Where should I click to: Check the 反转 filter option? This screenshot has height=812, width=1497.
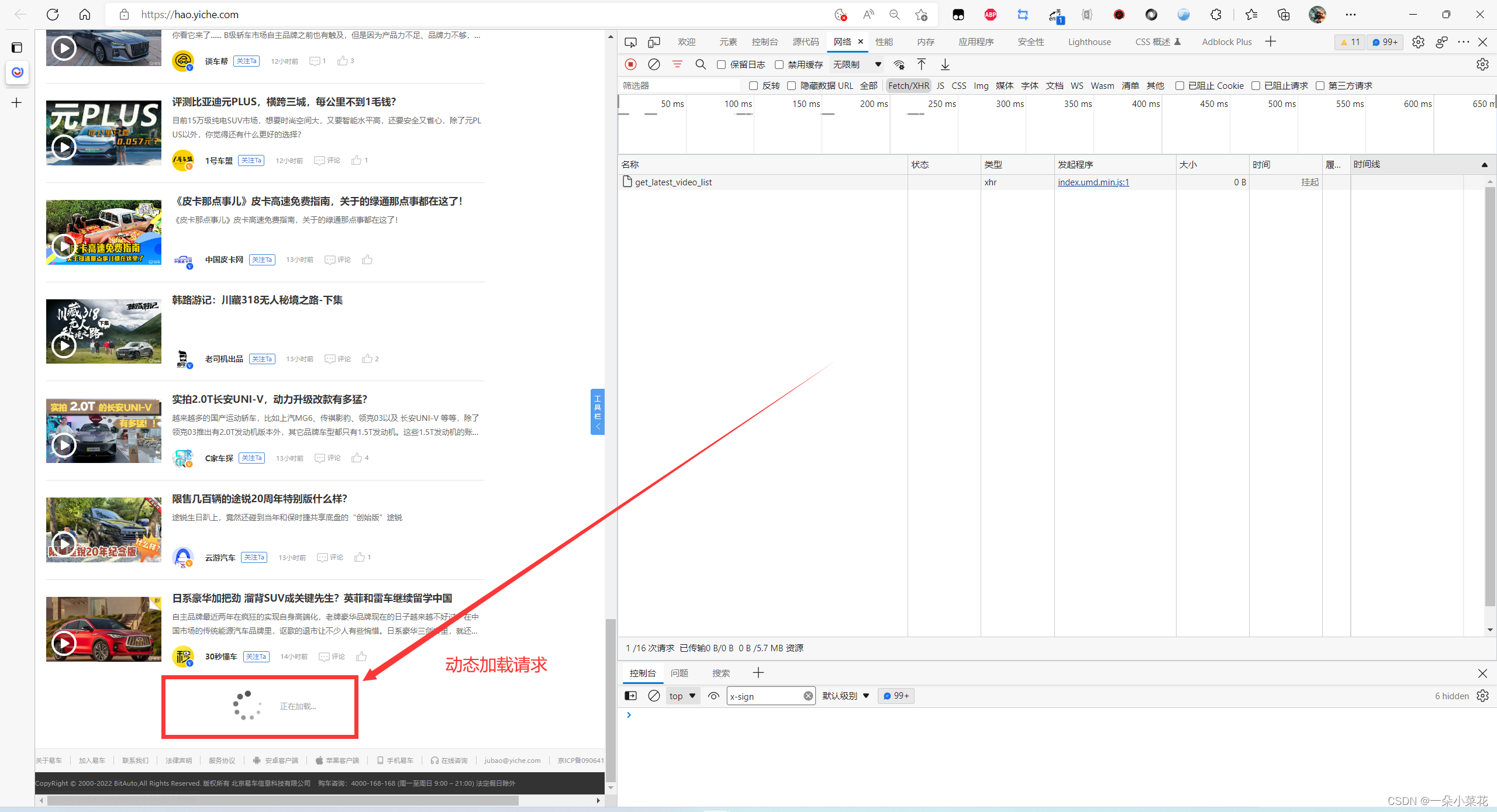(x=753, y=86)
